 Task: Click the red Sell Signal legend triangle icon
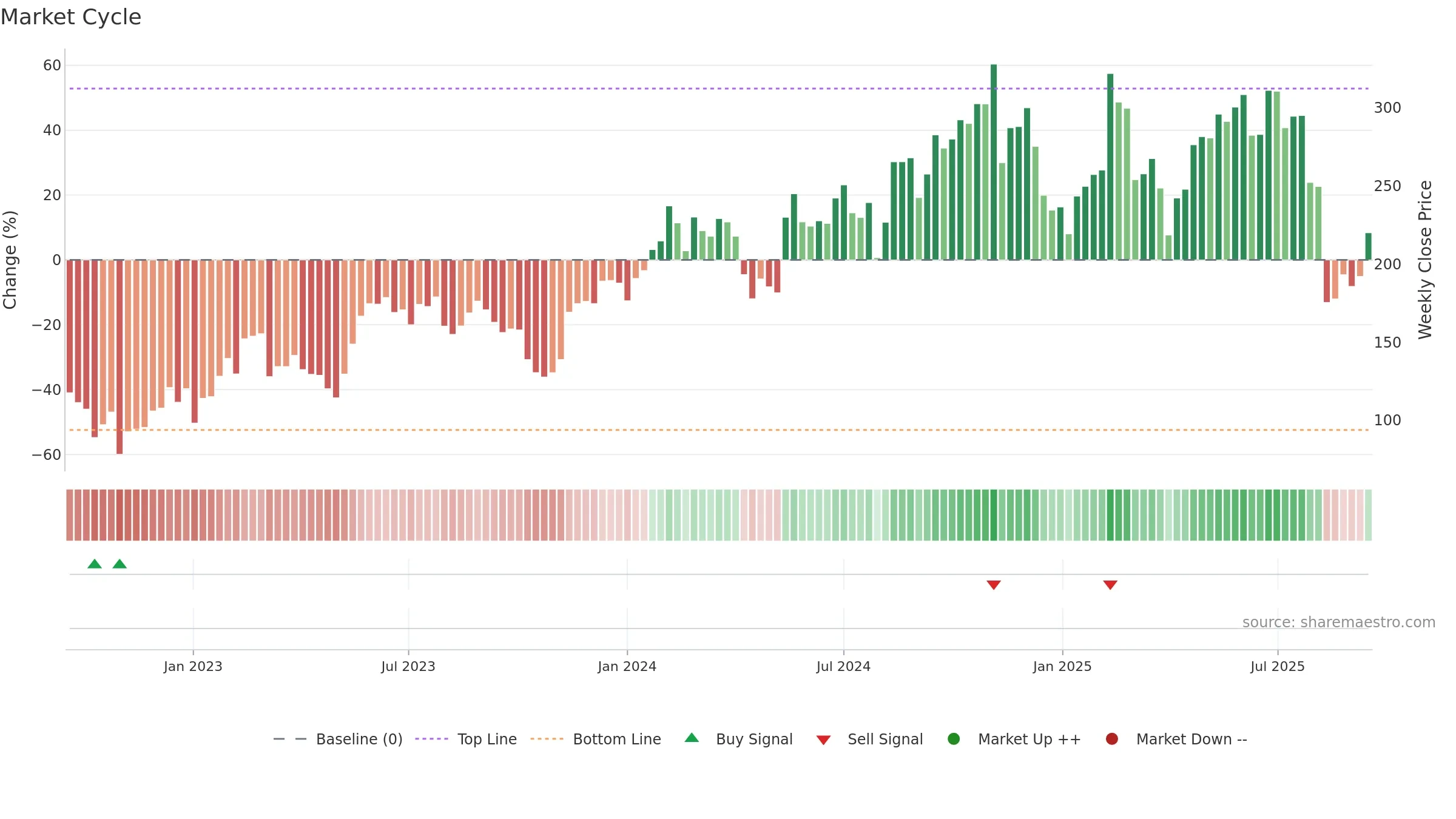click(x=823, y=740)
